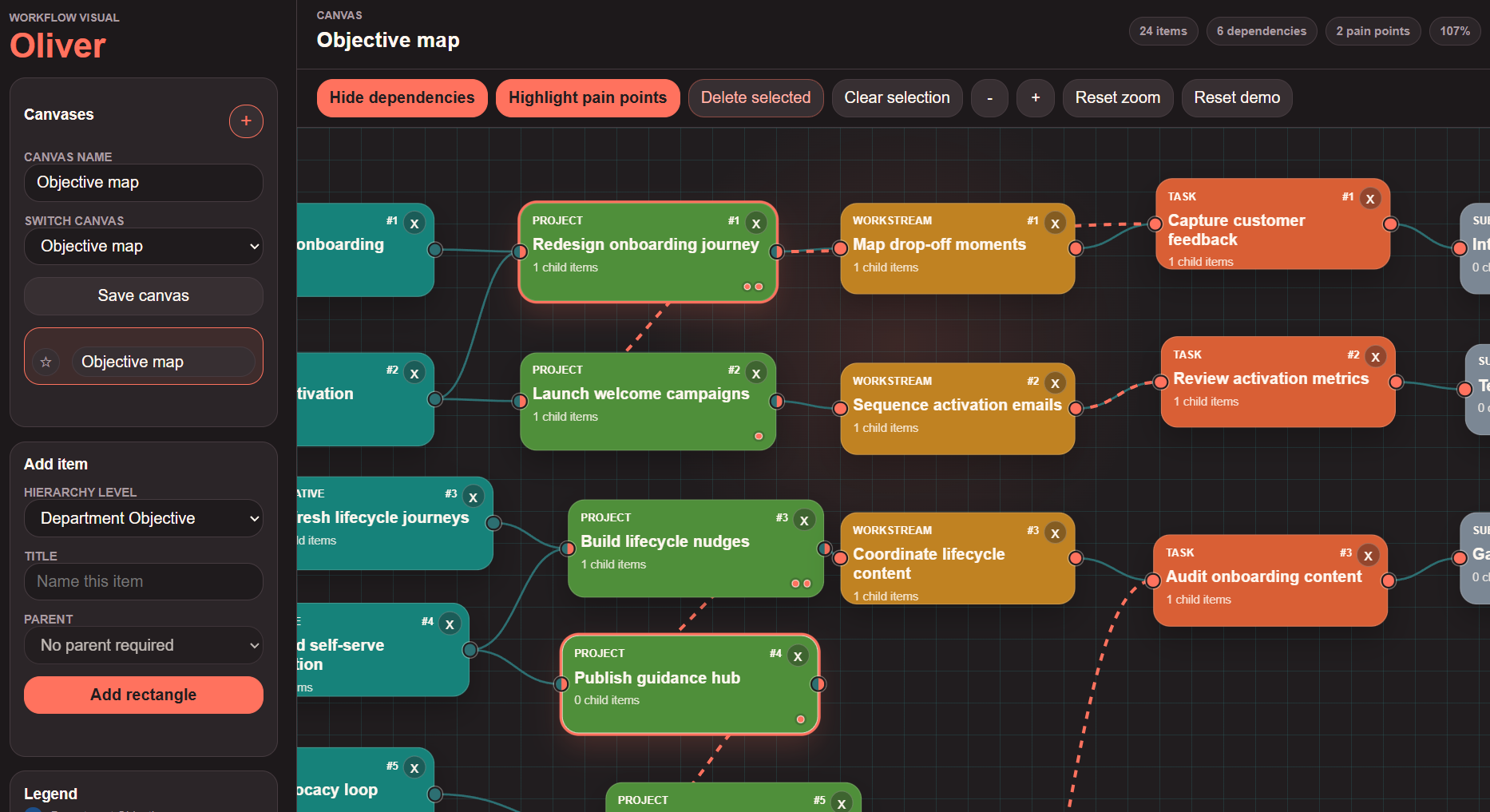
Task: Click pain point dots on Build lifecycle nudges
Action: (x=801, y=584)
